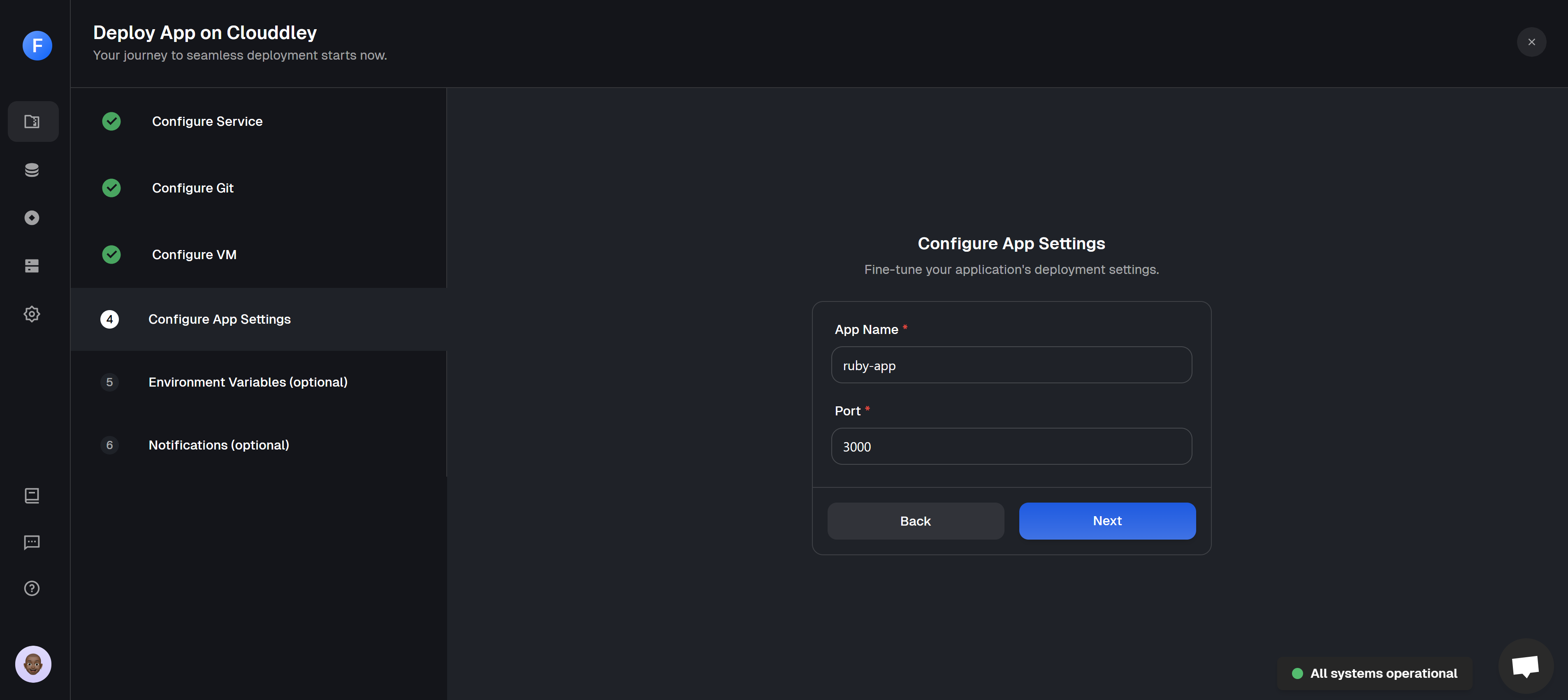1568x700 pixels.
Task: Click the ruby-app App Name field
Action: pos(1010,365)
